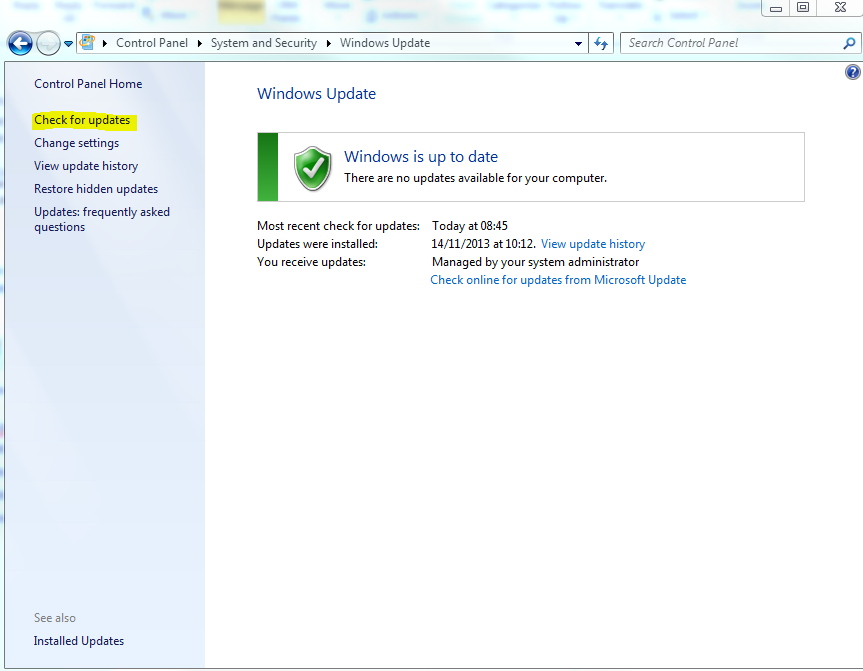Click 'Most recent check for updates:' label
The width and height of the screenshot is (863, 671).
click(x=338, y=226)
